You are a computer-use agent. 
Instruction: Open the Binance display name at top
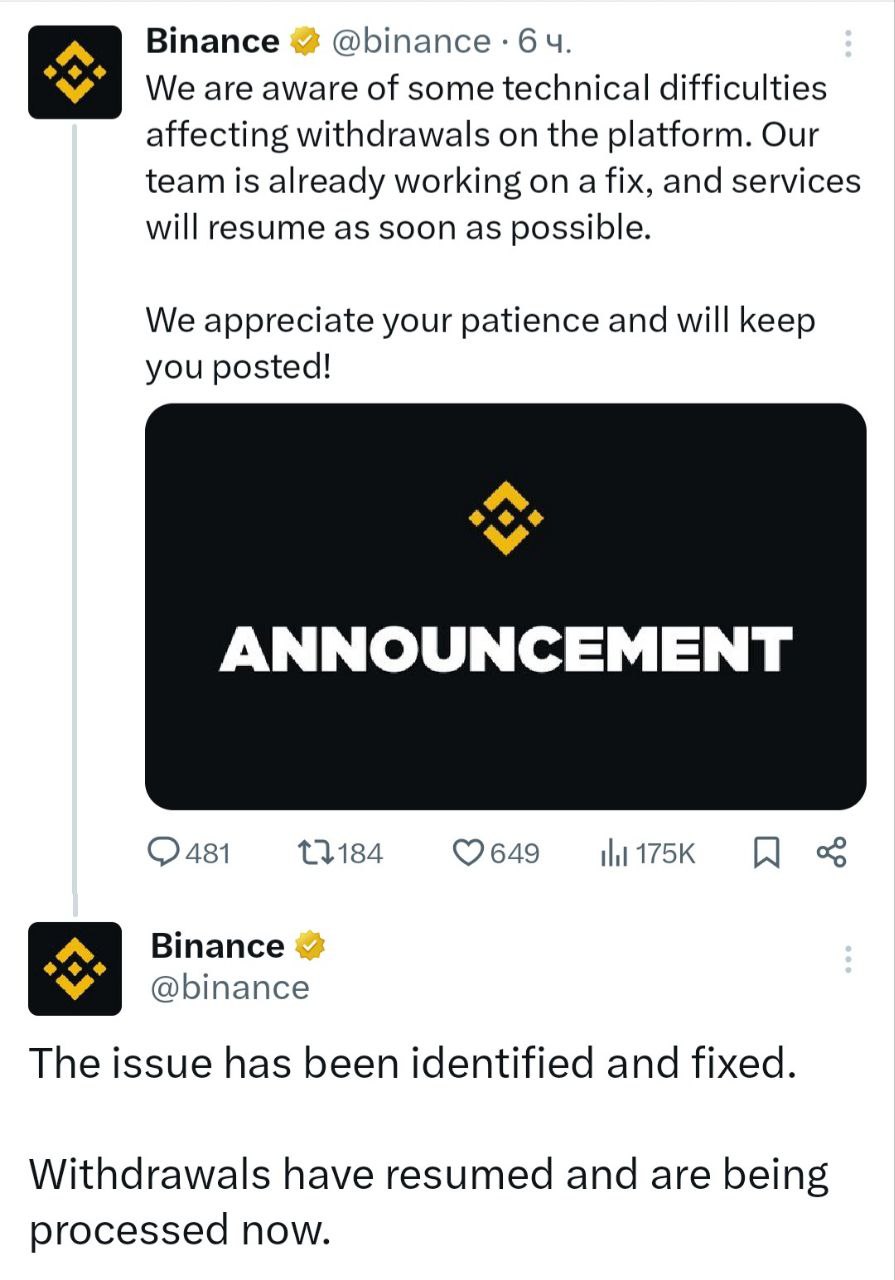212,42
